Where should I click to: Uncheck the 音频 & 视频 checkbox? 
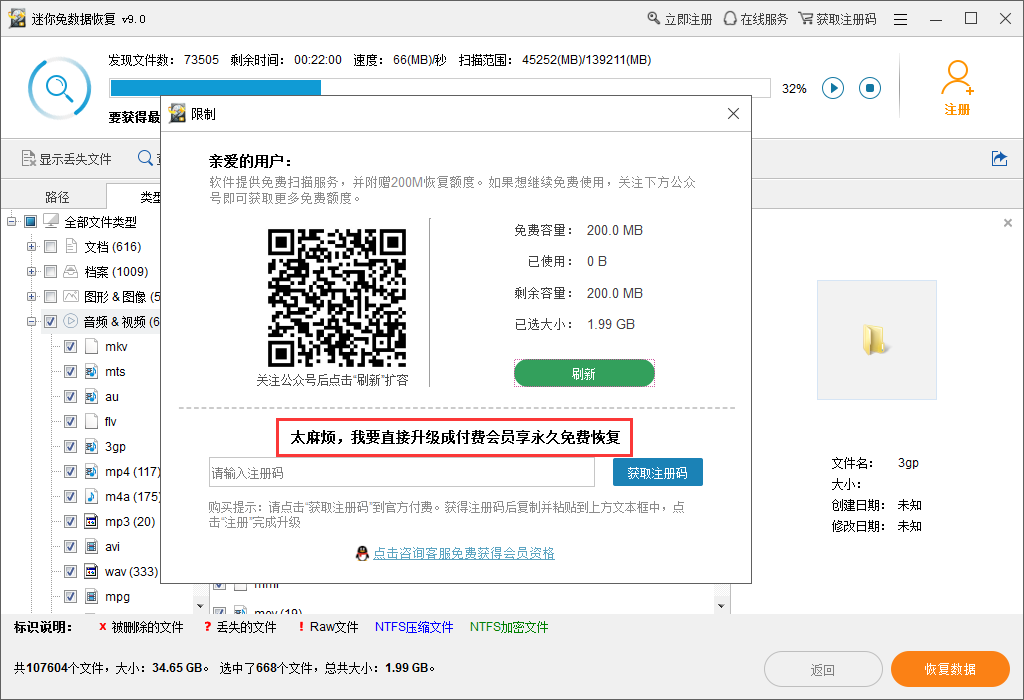pyautogui.click(x=50, y=321)
